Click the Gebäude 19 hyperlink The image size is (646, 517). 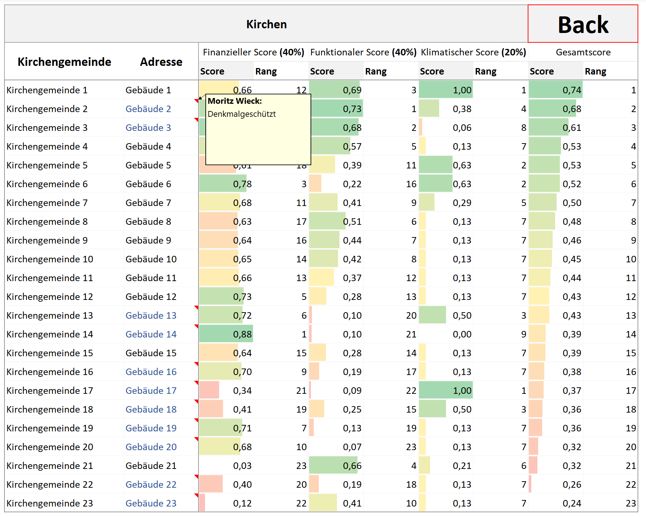pyautogui.click(x=151, y=428)
